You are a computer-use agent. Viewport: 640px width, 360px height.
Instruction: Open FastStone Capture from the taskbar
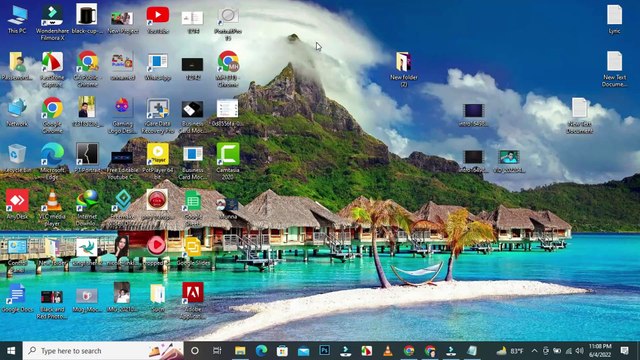[367, 351]
